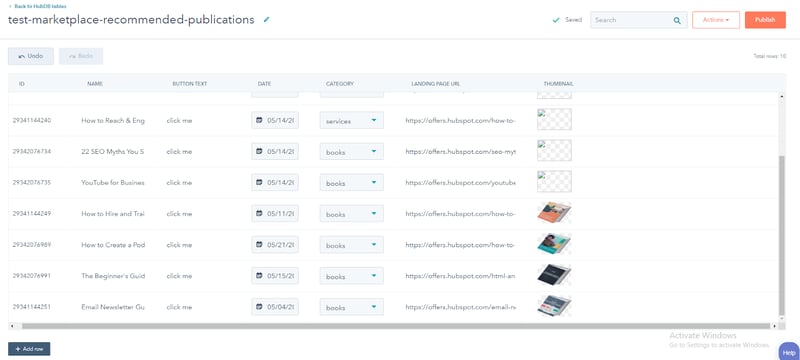Click the THUMBNAIL column header
Image resolution: width=800 pixels, height=360 pixels.
(x=559, y=84)
